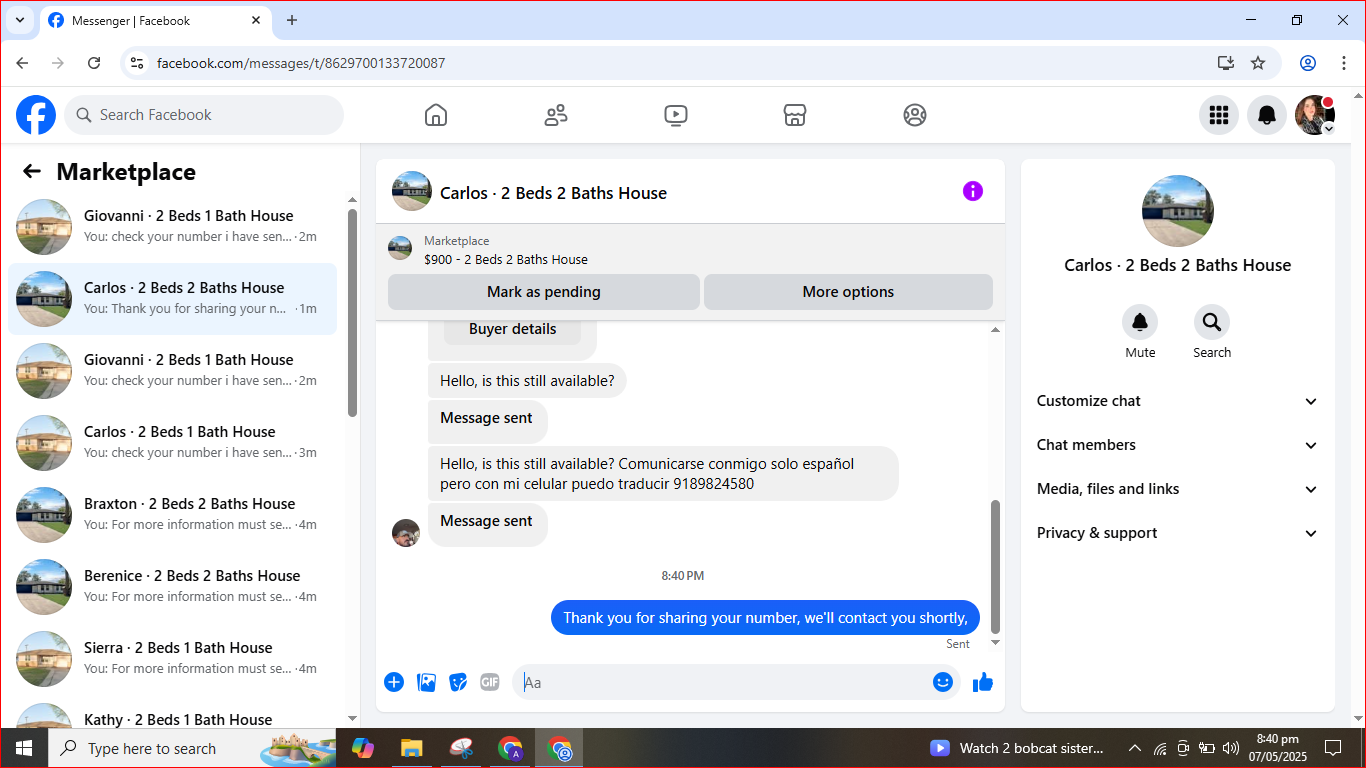
Task: Open File Explorer from the taskbar
Action: pos(411,748)
